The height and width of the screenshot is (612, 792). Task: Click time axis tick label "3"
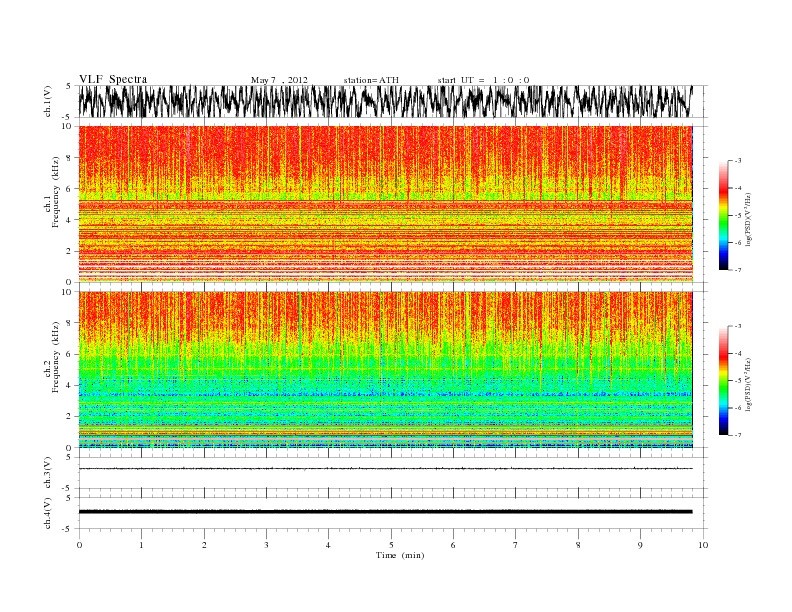coord(266,545)
